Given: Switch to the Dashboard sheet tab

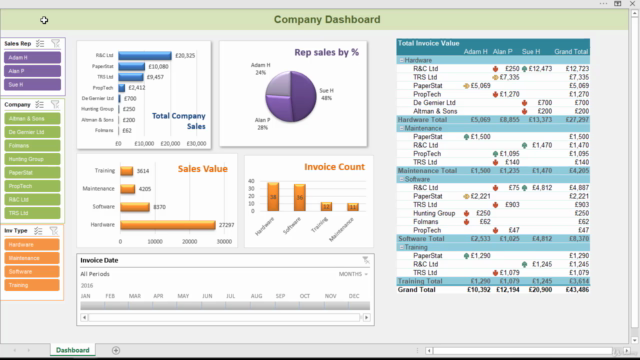Looking at the screenshot, I should (73, 350).
